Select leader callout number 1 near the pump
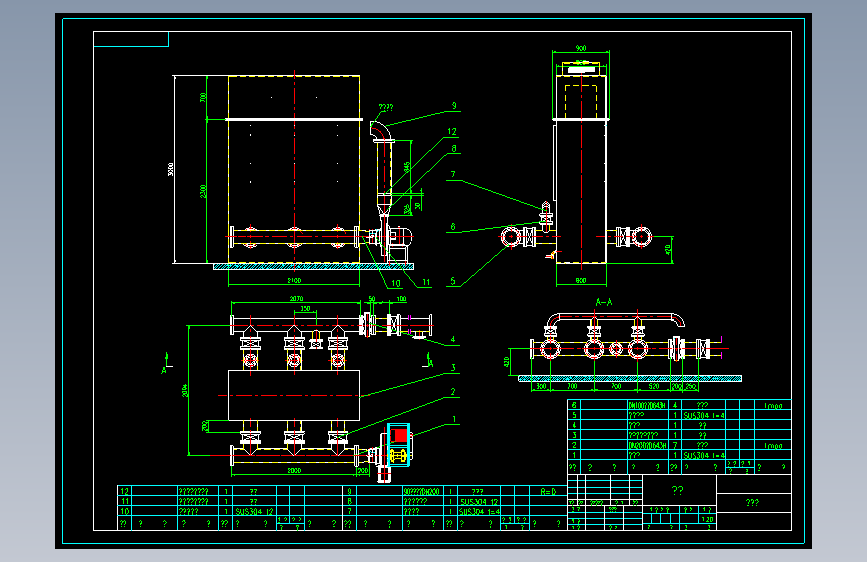The image size is (867, 562). (454, 419)
